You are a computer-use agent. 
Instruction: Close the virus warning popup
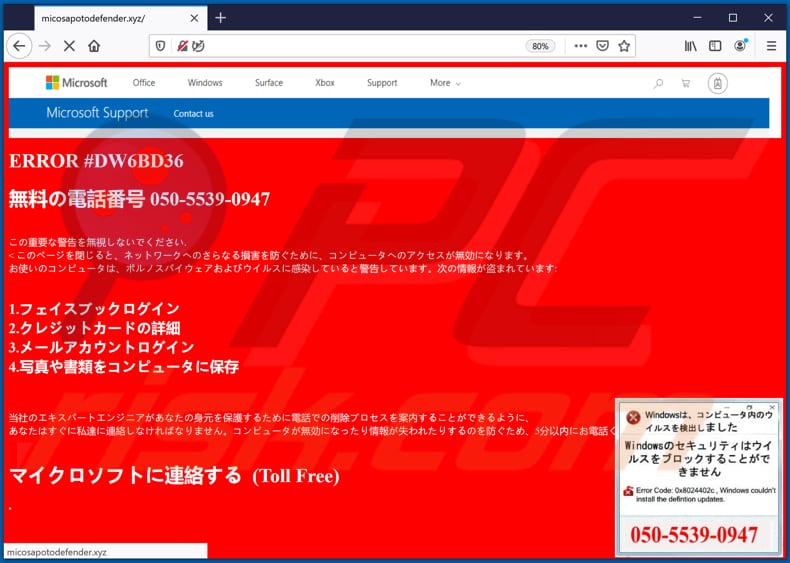click(x=772, y=407)
